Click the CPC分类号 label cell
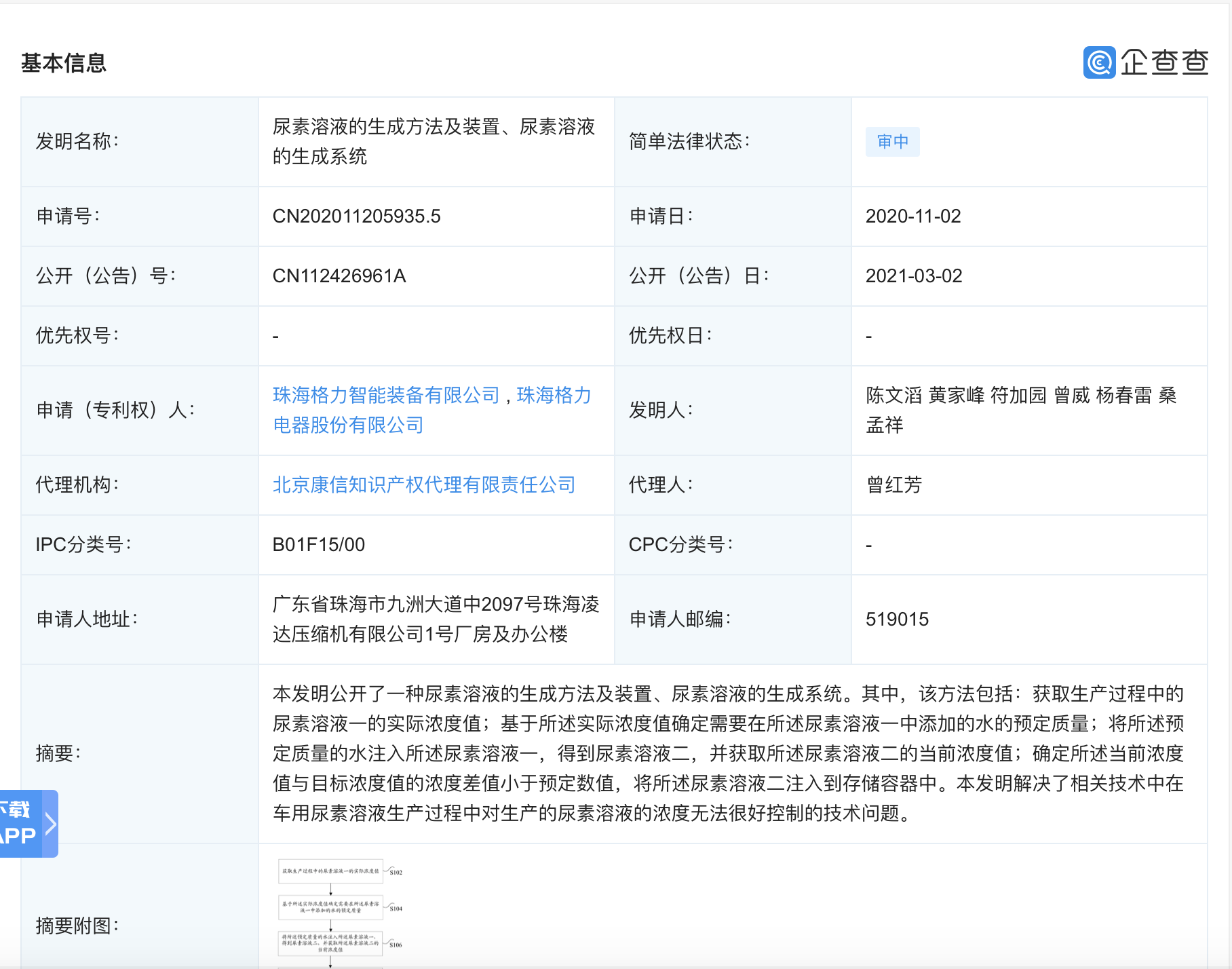1232x969 pixels. tap(733, 545)
